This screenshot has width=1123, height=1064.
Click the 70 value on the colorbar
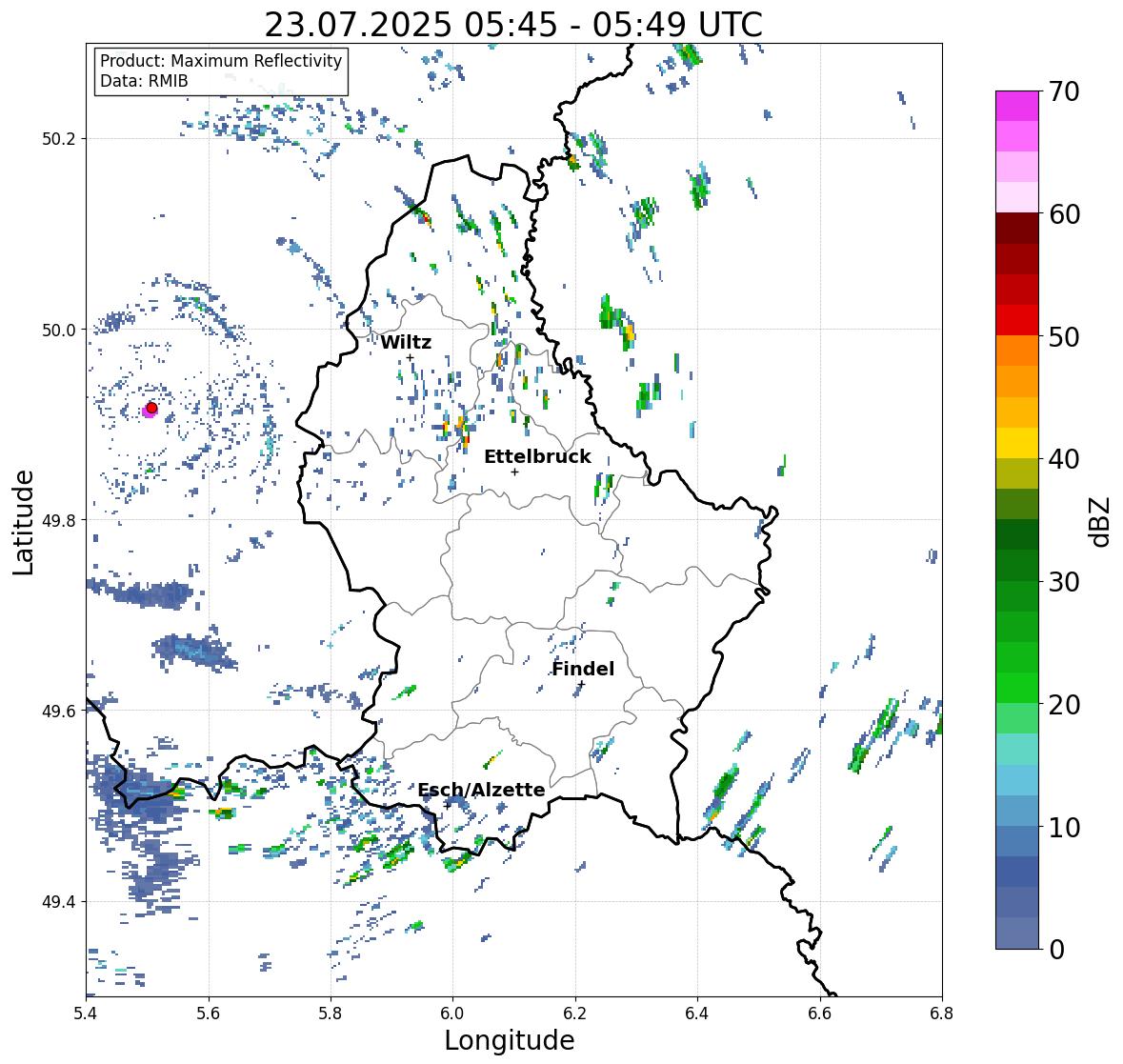(x=1064, y=91)
